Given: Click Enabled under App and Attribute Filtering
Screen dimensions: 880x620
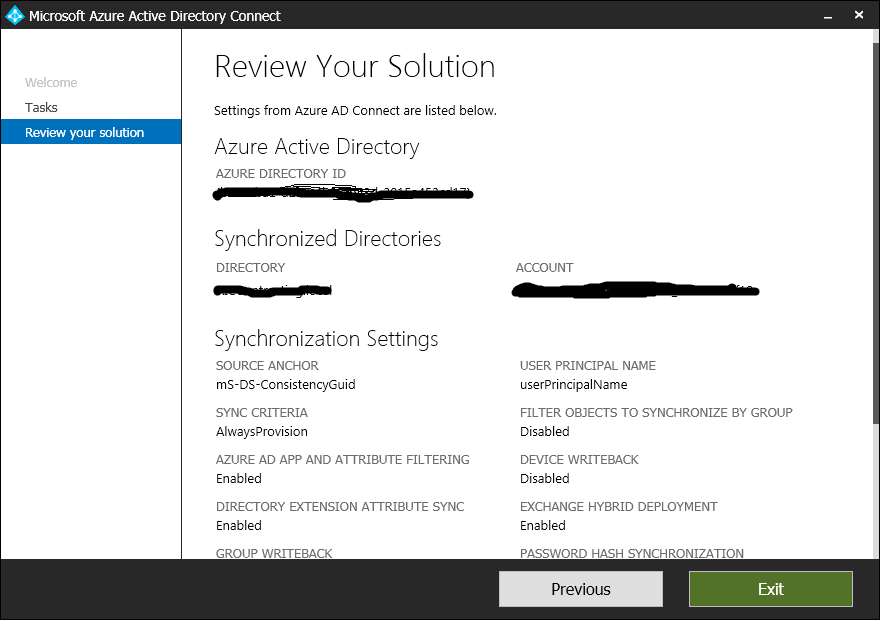Looking at the screenshot, I should pos(239,479).
